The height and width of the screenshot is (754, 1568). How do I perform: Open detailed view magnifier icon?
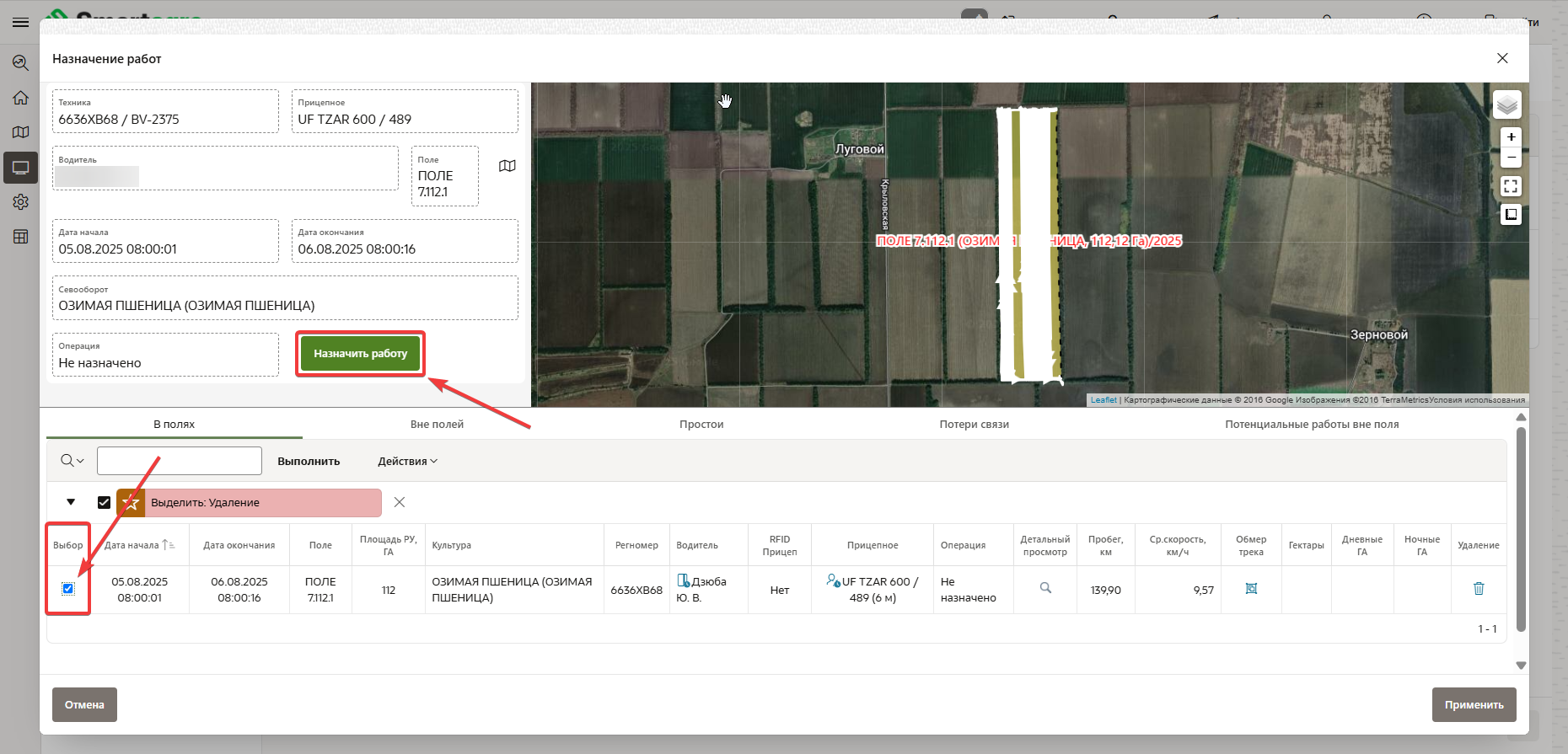click(1045, 588)
